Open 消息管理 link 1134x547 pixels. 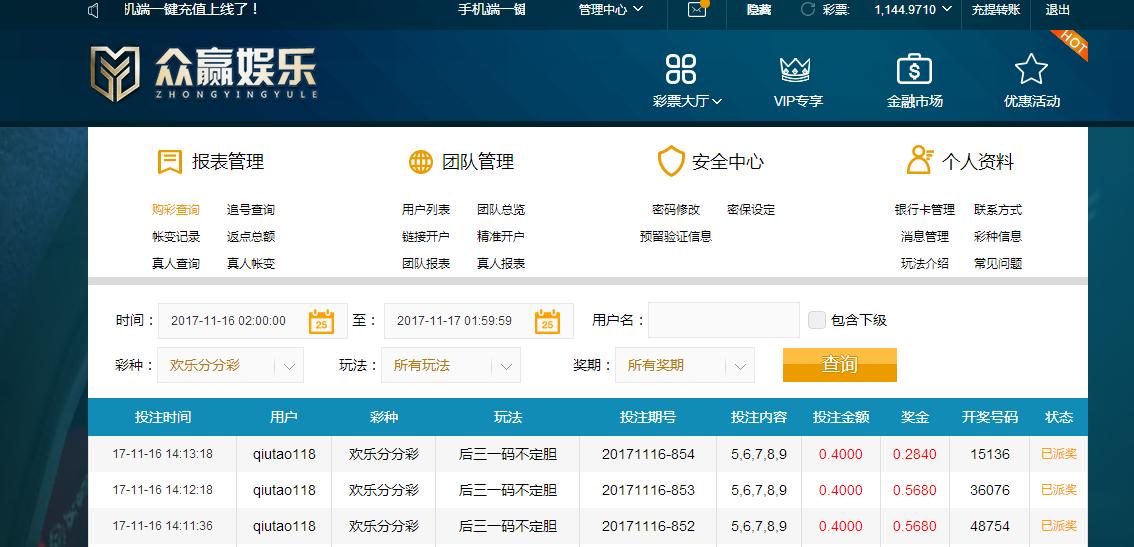925,237
